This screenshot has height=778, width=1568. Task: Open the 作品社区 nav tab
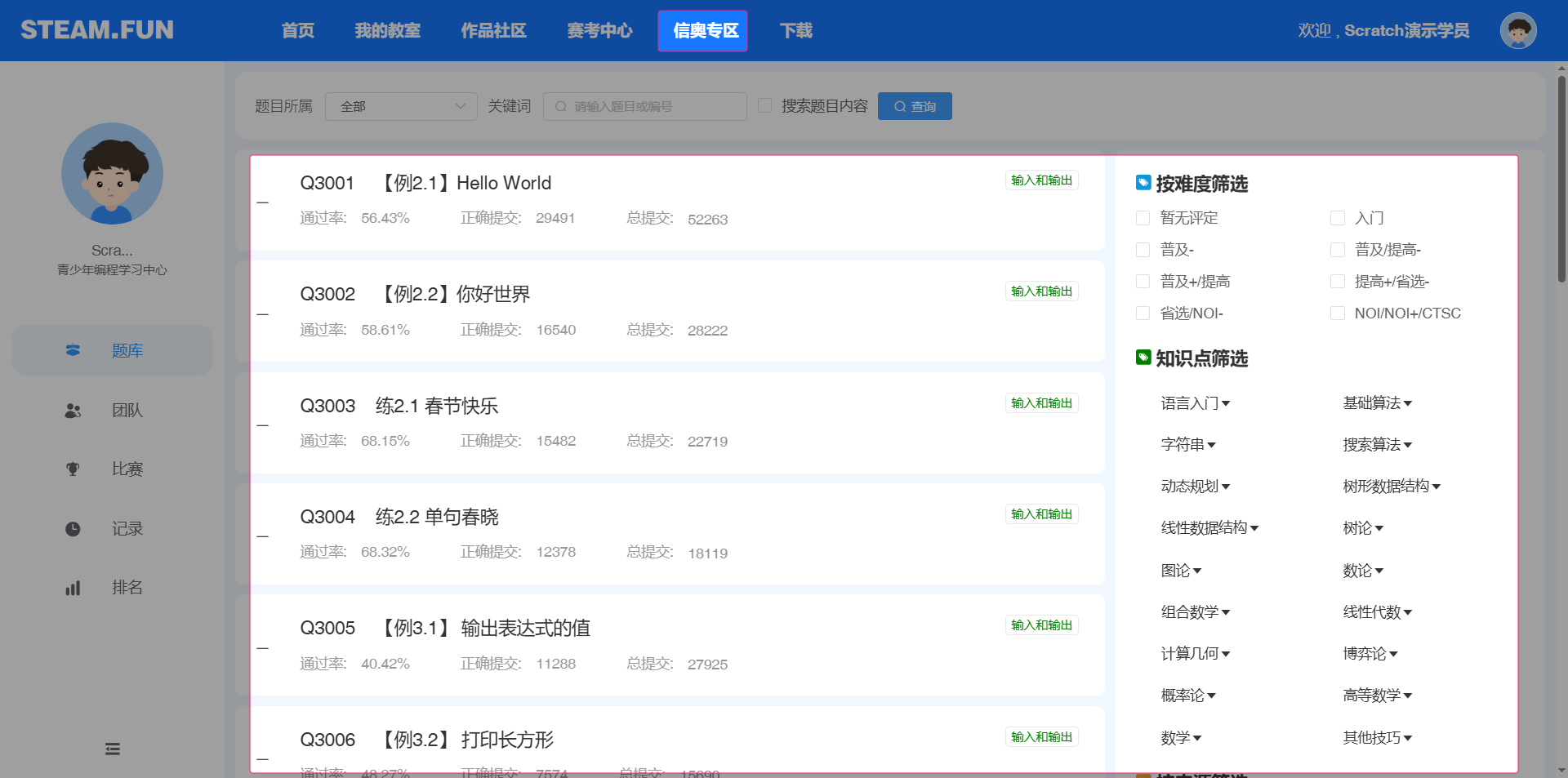click(x=494, y=31)
